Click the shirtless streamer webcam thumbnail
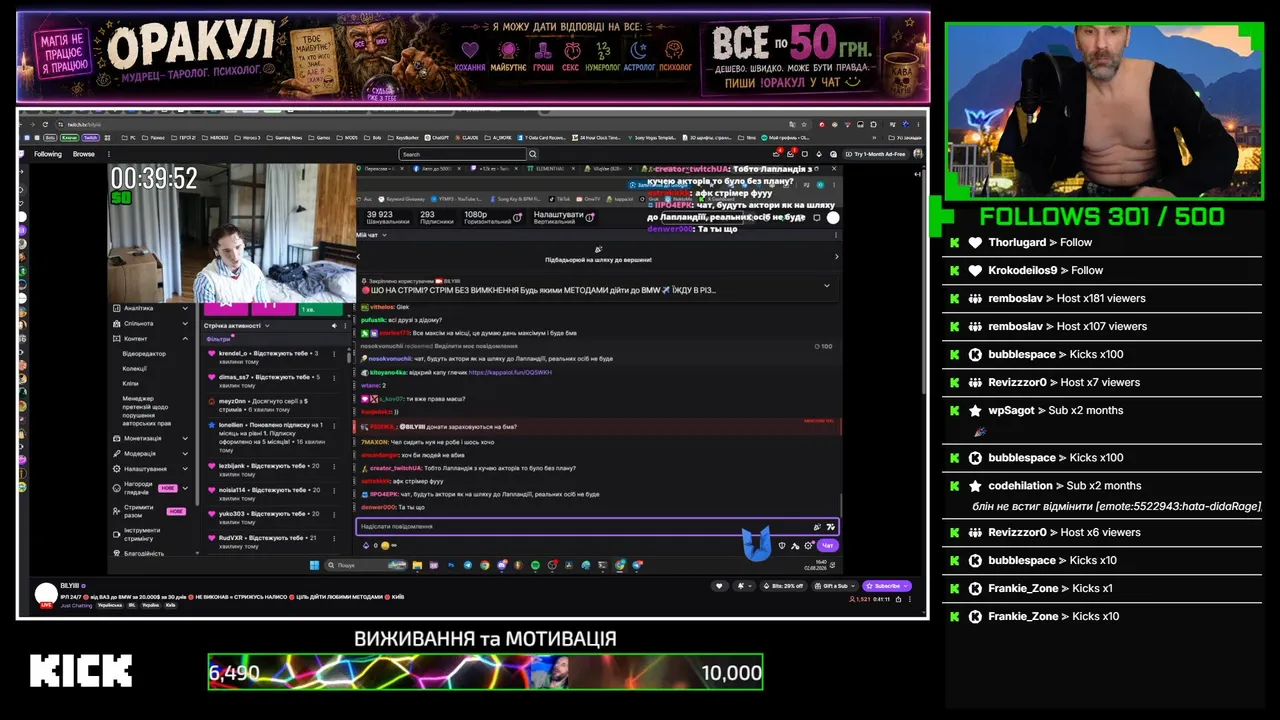Image resolution: width=1280 pixels, height=720 pixels. point(1104,110)
